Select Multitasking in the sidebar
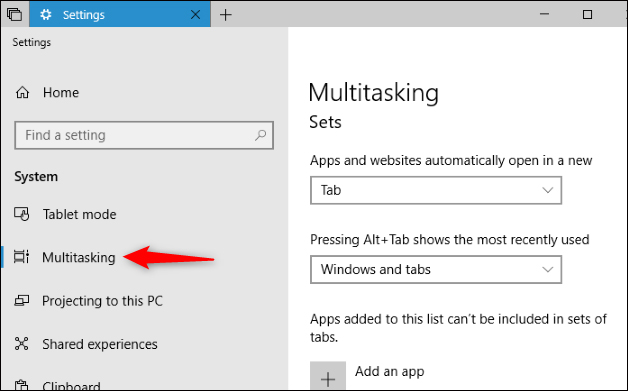The image size is (628, 391). 78,258
